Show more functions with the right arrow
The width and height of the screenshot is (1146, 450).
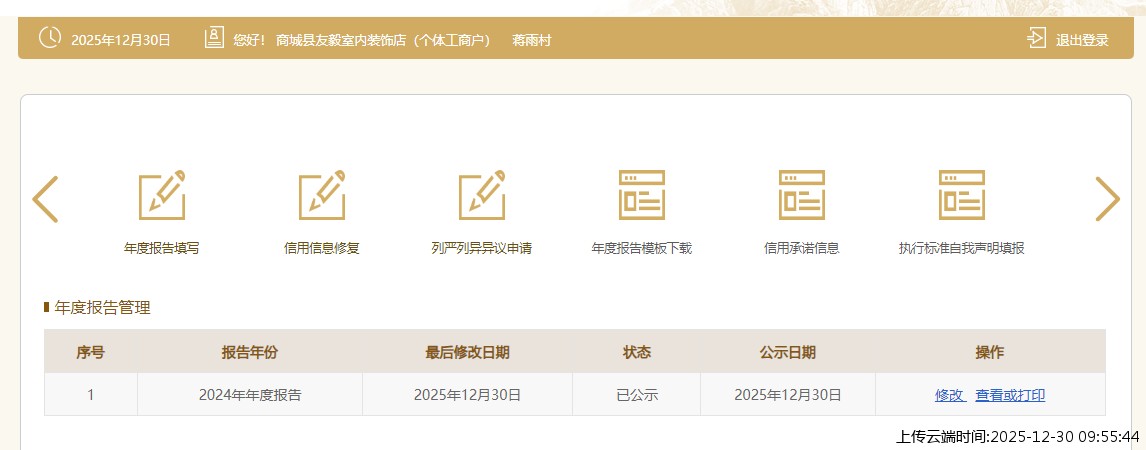pos(1107,199)
